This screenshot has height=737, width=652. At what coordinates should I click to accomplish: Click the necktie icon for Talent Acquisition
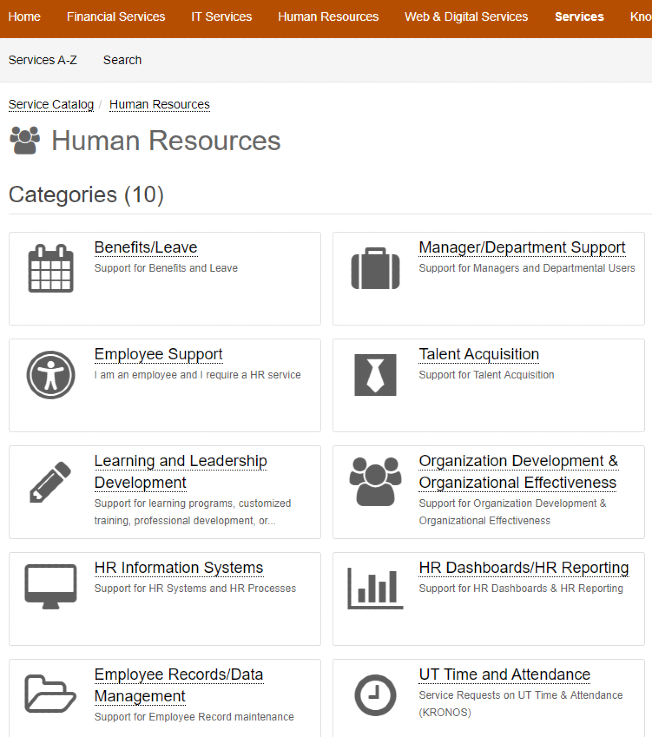tap(375, 375)
